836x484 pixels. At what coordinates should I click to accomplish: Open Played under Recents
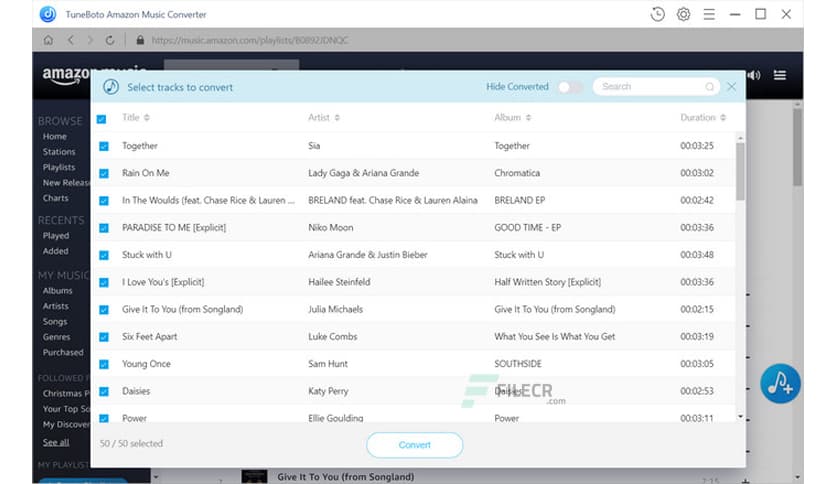(x=56, y=236)
